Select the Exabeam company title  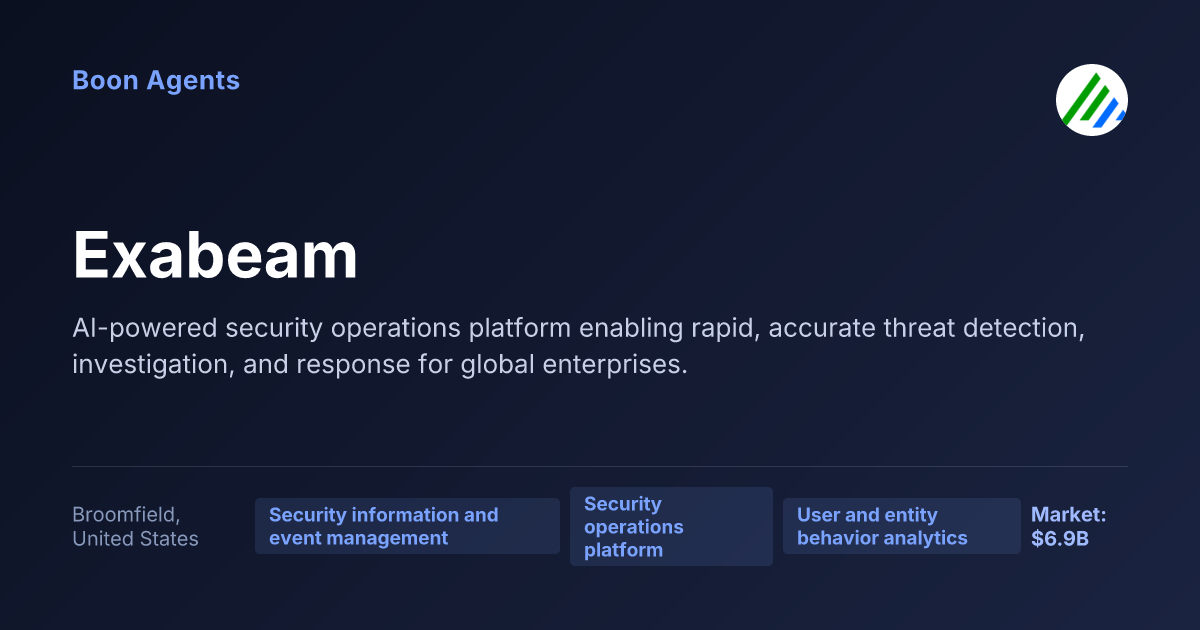(x=215, y=256)
